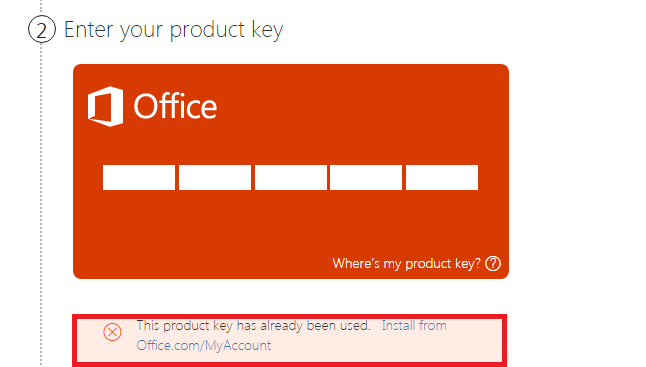Click the question mark help icon
Screen dimensions: 646x367
click(x=493, y=264)
